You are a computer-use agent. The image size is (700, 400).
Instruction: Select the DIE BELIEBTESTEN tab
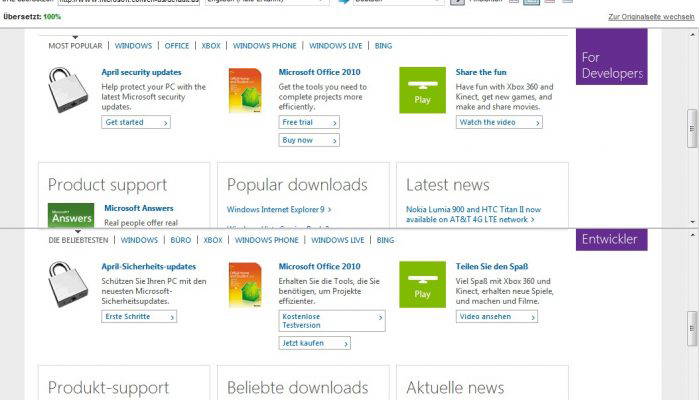79,240
